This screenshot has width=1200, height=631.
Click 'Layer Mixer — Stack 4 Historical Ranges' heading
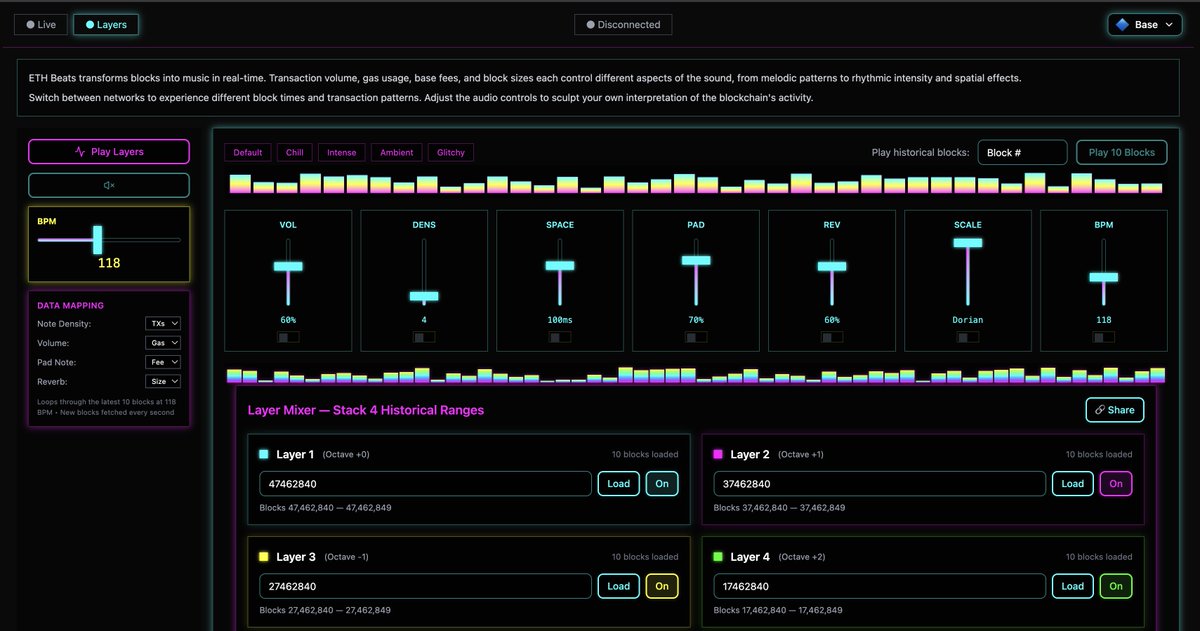[x=366, y=410]
